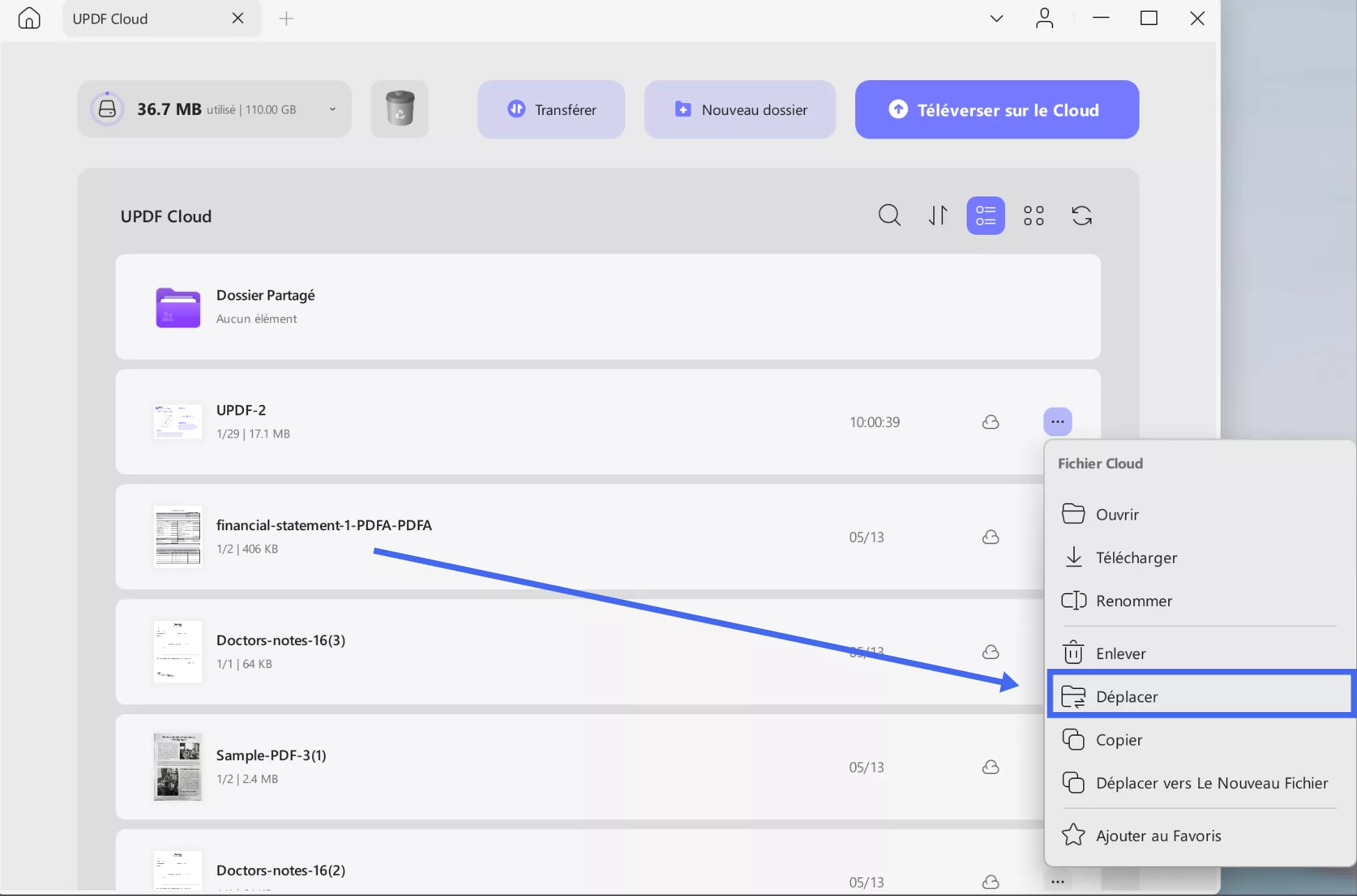The width and height of the screenshot is (1357, 896).
Task: Open Doctors-notes-16(2) more options
Action: 1057,881
